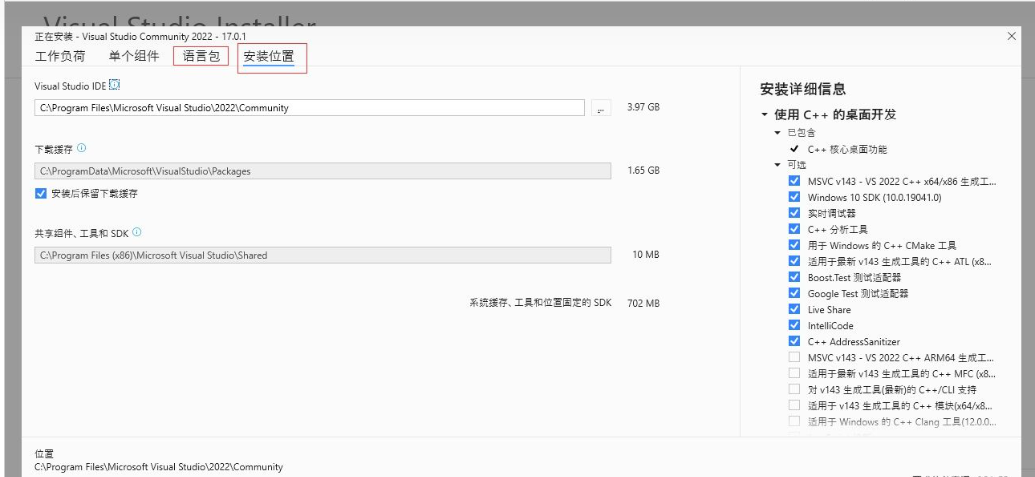Uncheck Boost.Test 测试适配器
This screenshot has width=1035, height=477.
(x=794, y=277)
